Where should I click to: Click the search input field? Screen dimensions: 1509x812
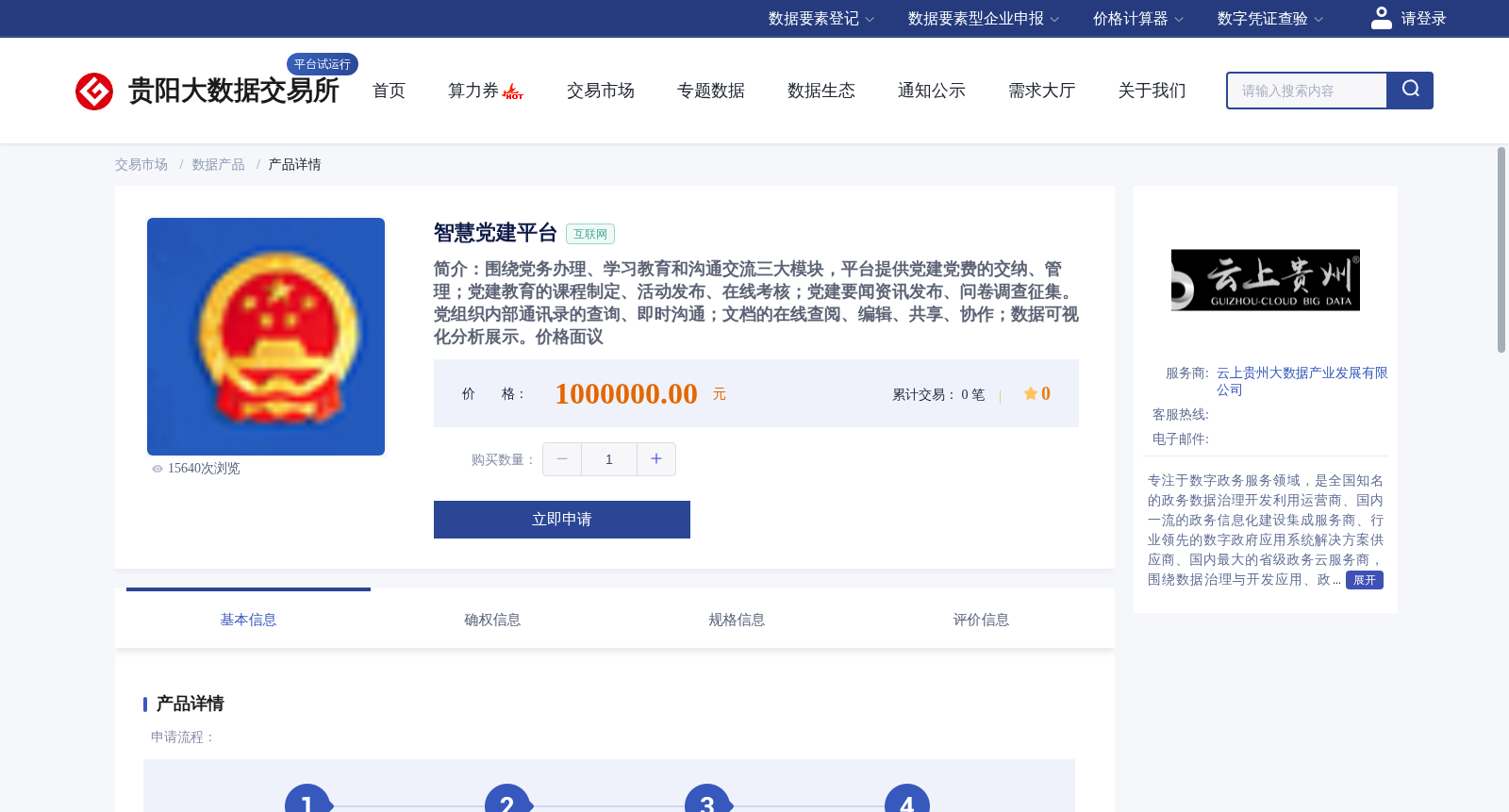1307,91
